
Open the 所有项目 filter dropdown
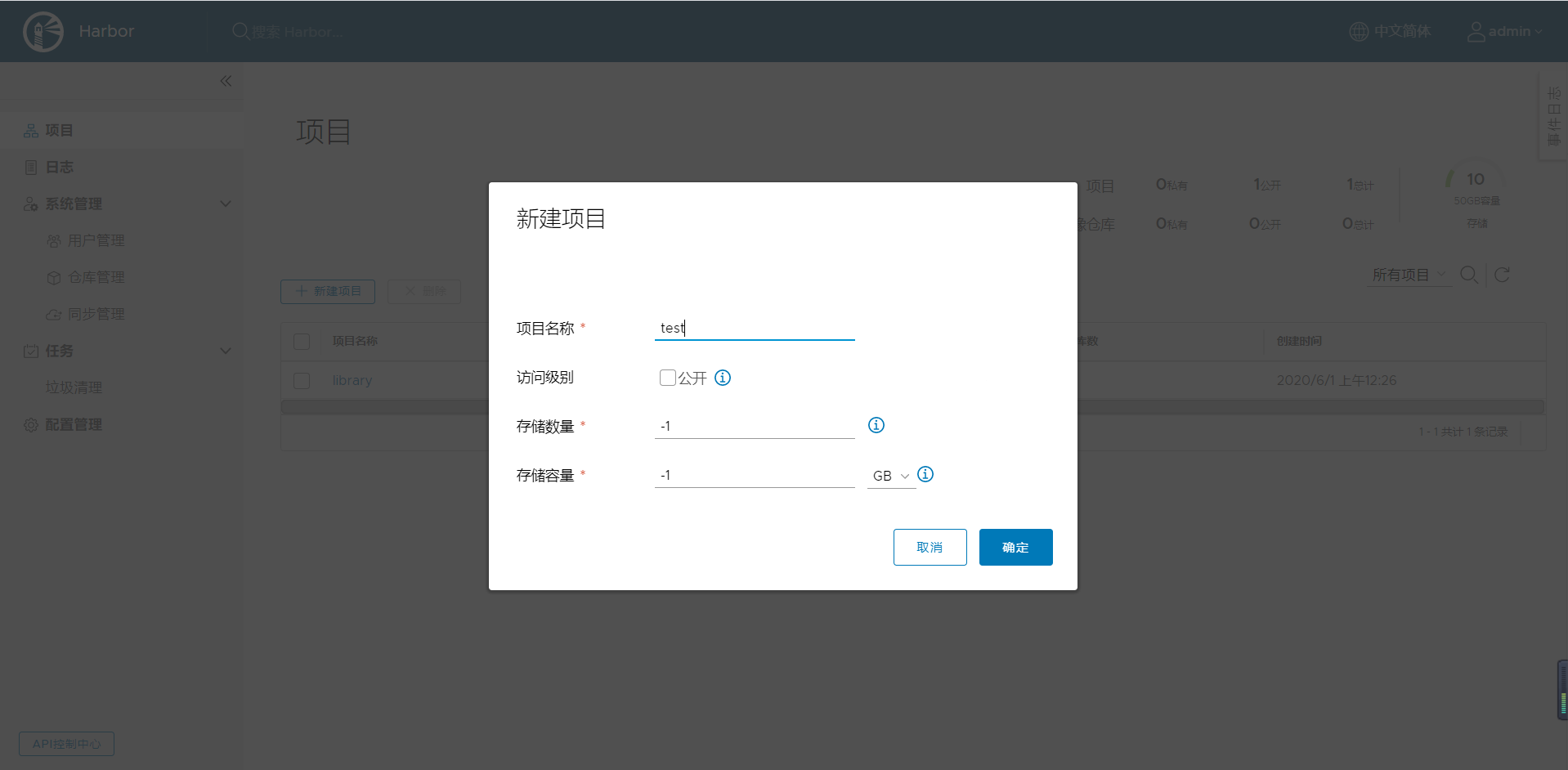click(1408, 275)
